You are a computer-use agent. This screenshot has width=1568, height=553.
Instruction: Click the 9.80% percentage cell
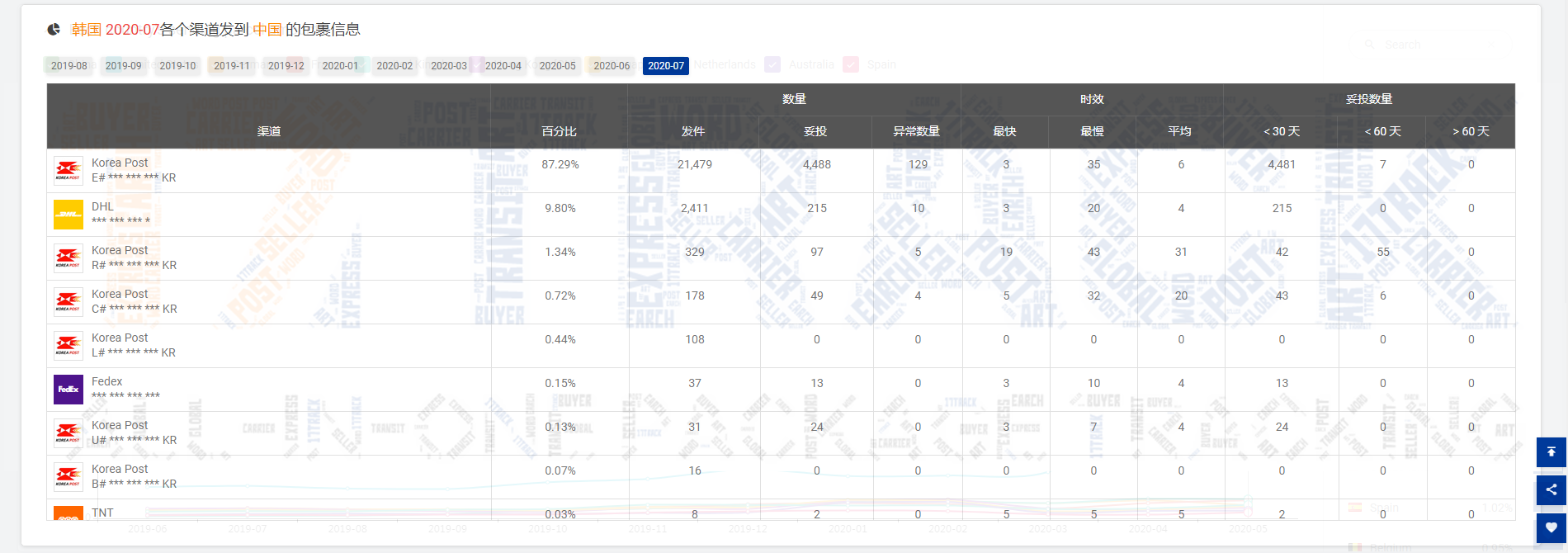coord(560,208)
